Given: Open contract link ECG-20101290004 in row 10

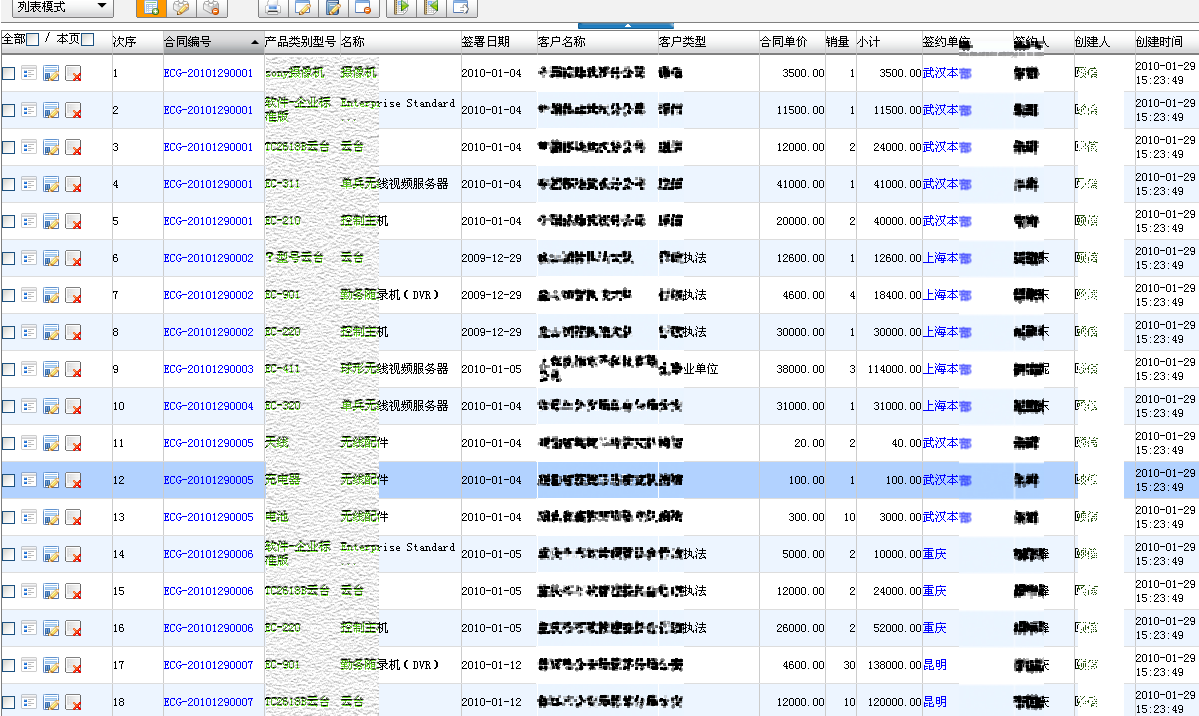Looking at the screenshot, I should click(208, 406).
